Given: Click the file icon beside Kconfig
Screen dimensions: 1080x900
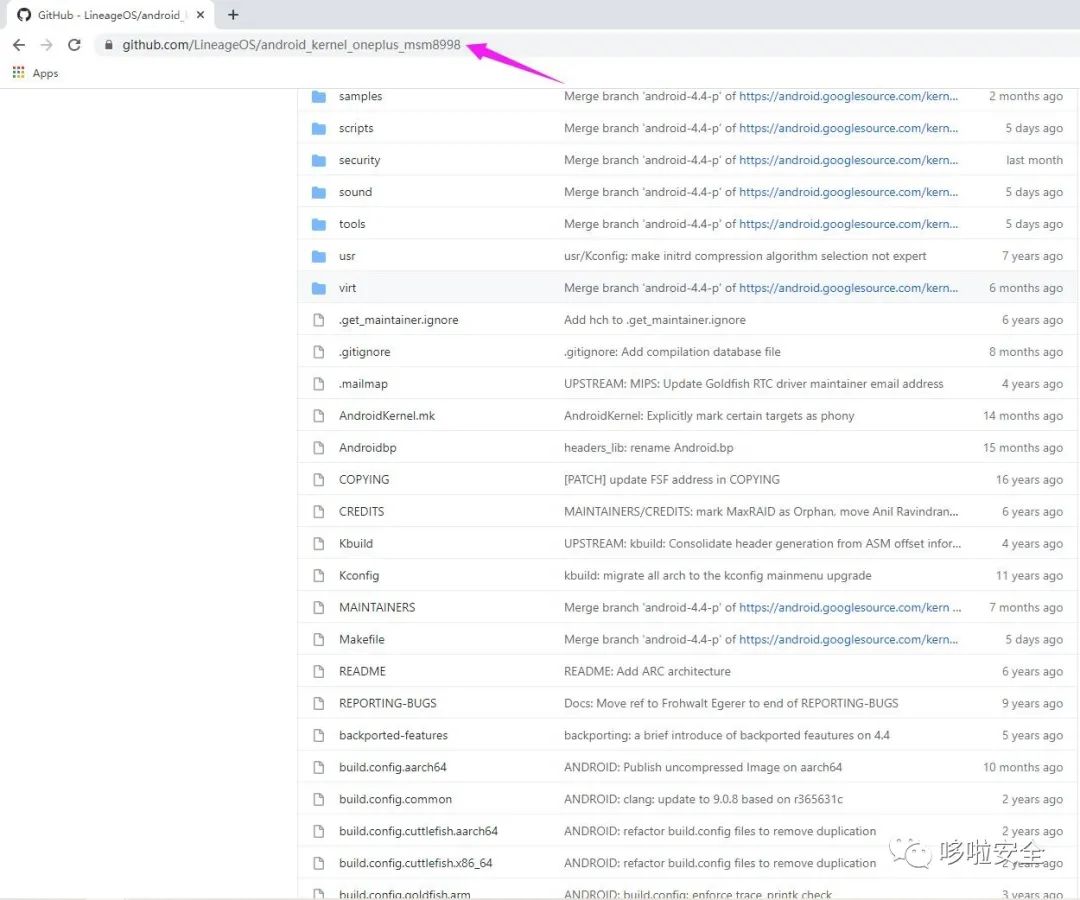Looking at the screenshot, I should (318, 576).
